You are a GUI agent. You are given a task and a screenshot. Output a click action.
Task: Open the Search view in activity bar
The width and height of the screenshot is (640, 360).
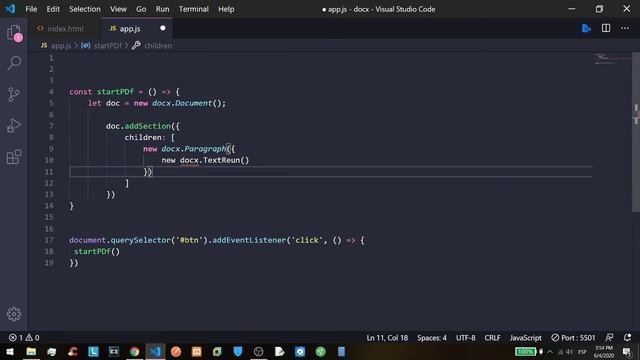[14, 63]
